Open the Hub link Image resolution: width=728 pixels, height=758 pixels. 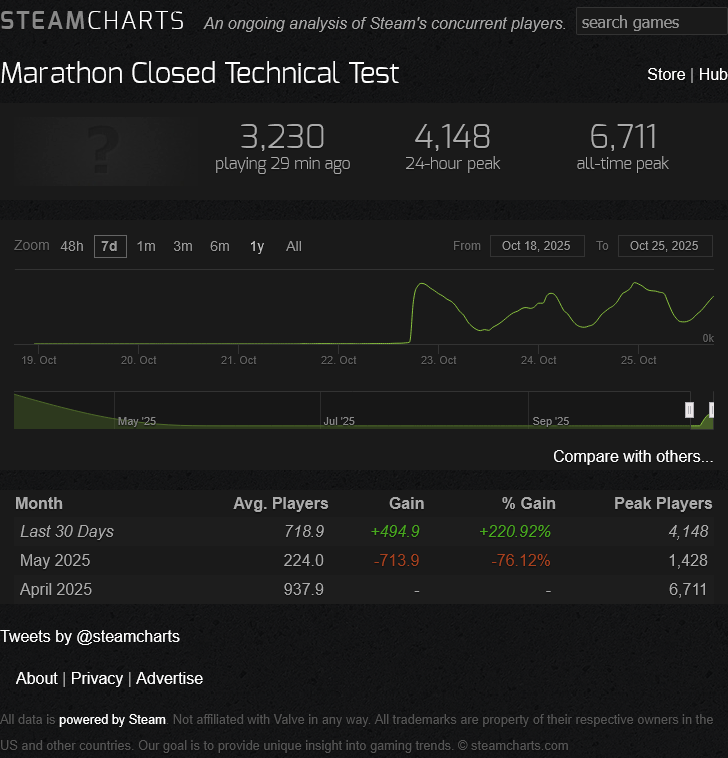[x=713, y=74]
